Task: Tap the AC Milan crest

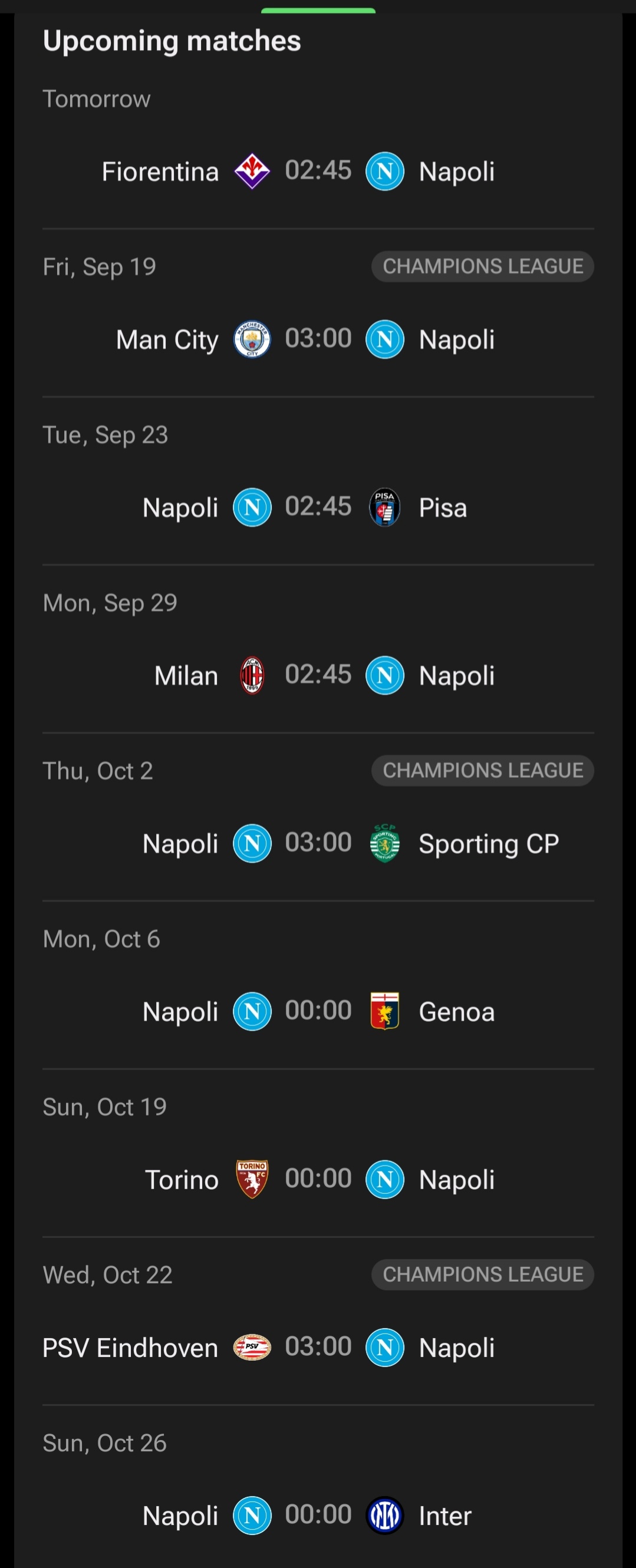Action: [252, 675]
